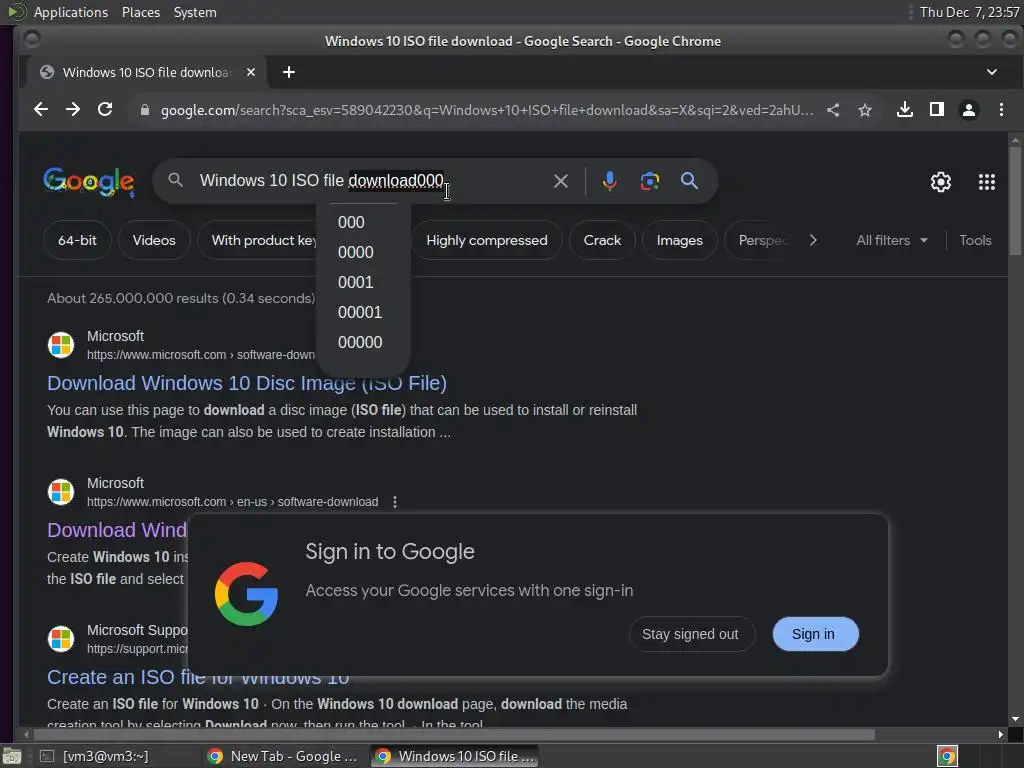Image resolution: width=1024 pixels, height=768 pixels.
Task: Open the Places menu
Action: click(140, 12)
